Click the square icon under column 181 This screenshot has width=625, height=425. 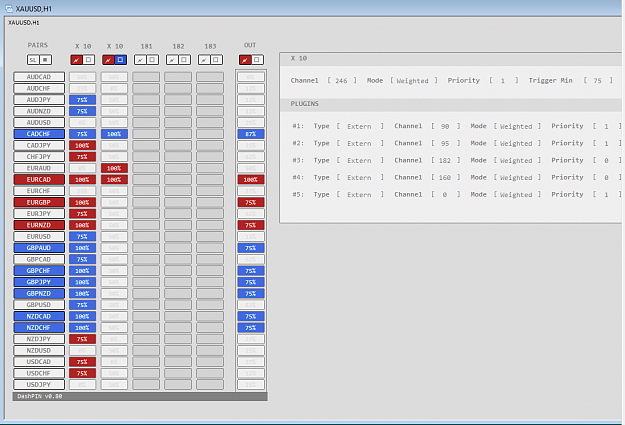(x=152, y=60)
